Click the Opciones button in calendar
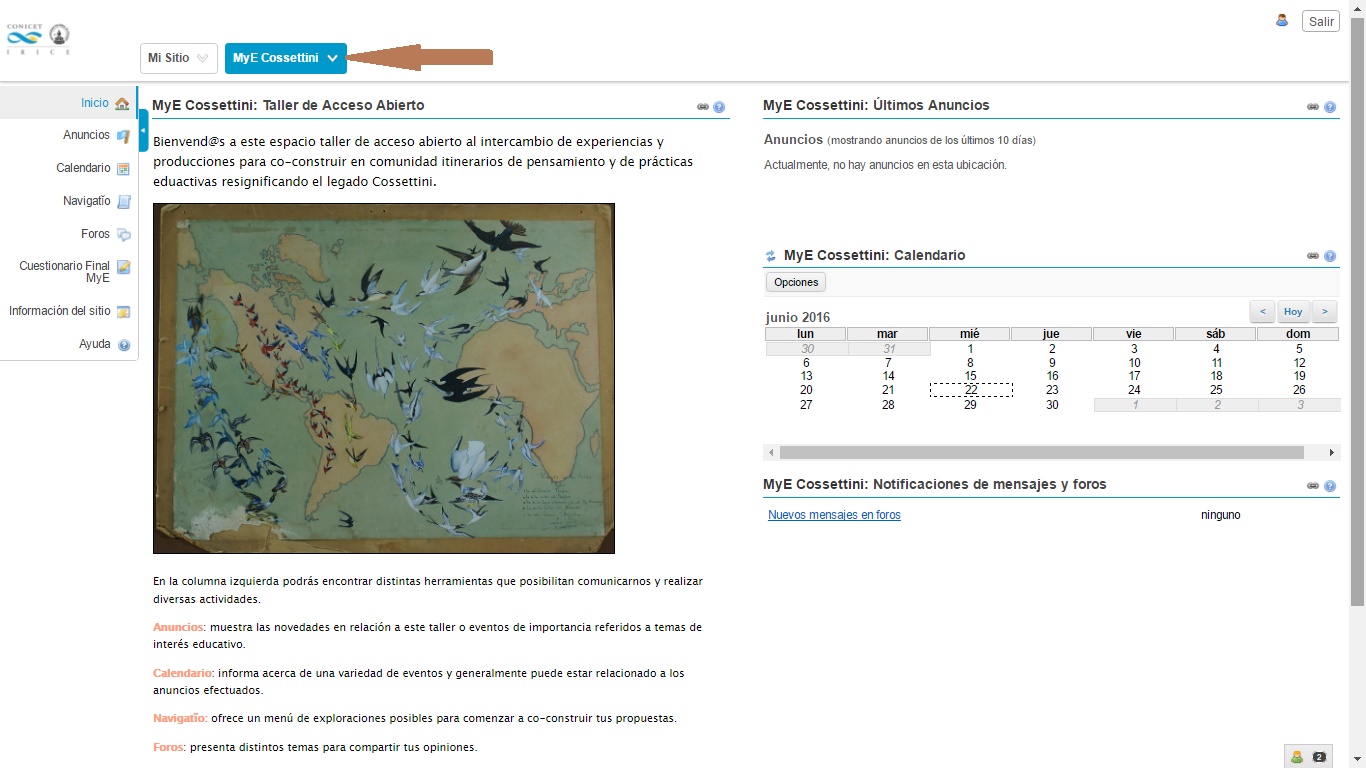The image size is (1366, 768). pyautogui.click(x=796, y=282)
